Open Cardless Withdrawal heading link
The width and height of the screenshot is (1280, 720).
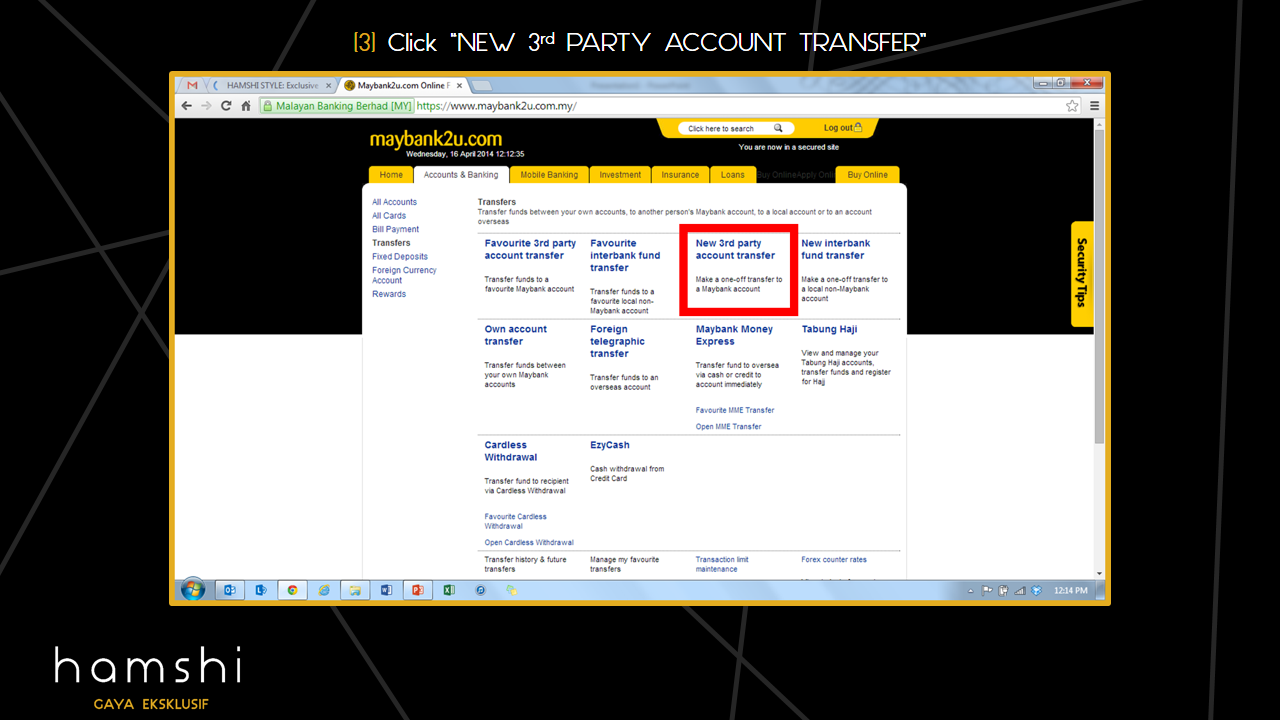(511, 451)
